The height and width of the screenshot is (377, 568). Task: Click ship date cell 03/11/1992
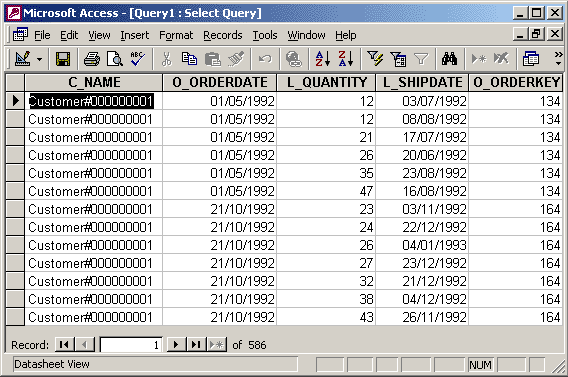422,209
